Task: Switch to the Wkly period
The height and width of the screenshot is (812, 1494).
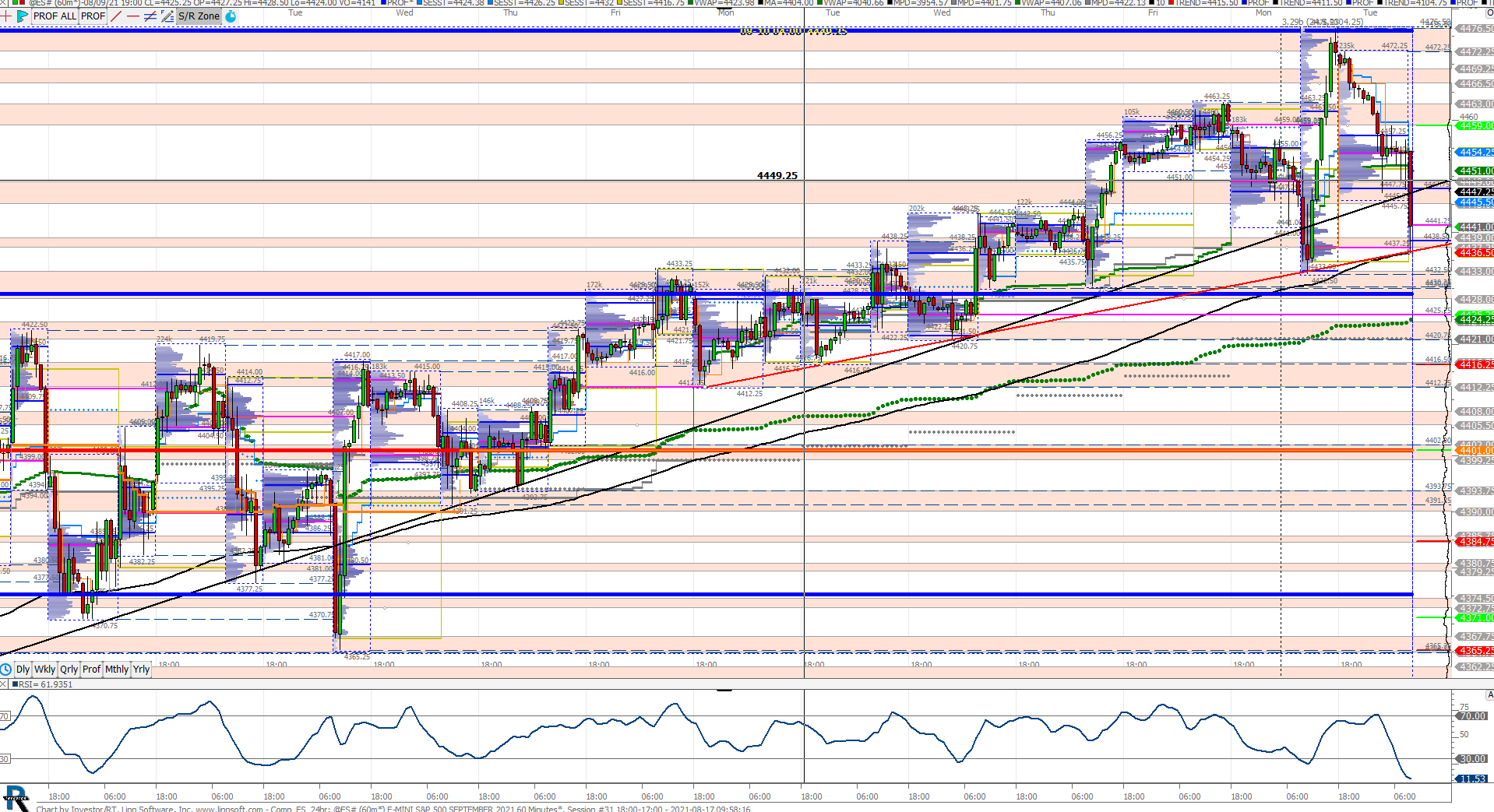Action: tap(45, 670)
